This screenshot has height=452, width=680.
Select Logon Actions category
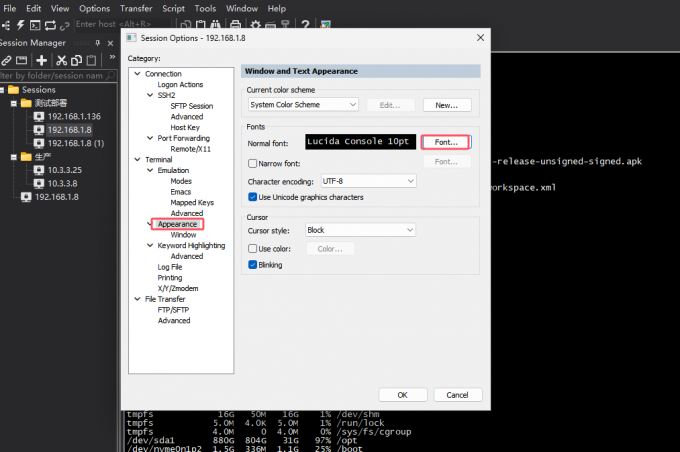(x=180, y=84)
